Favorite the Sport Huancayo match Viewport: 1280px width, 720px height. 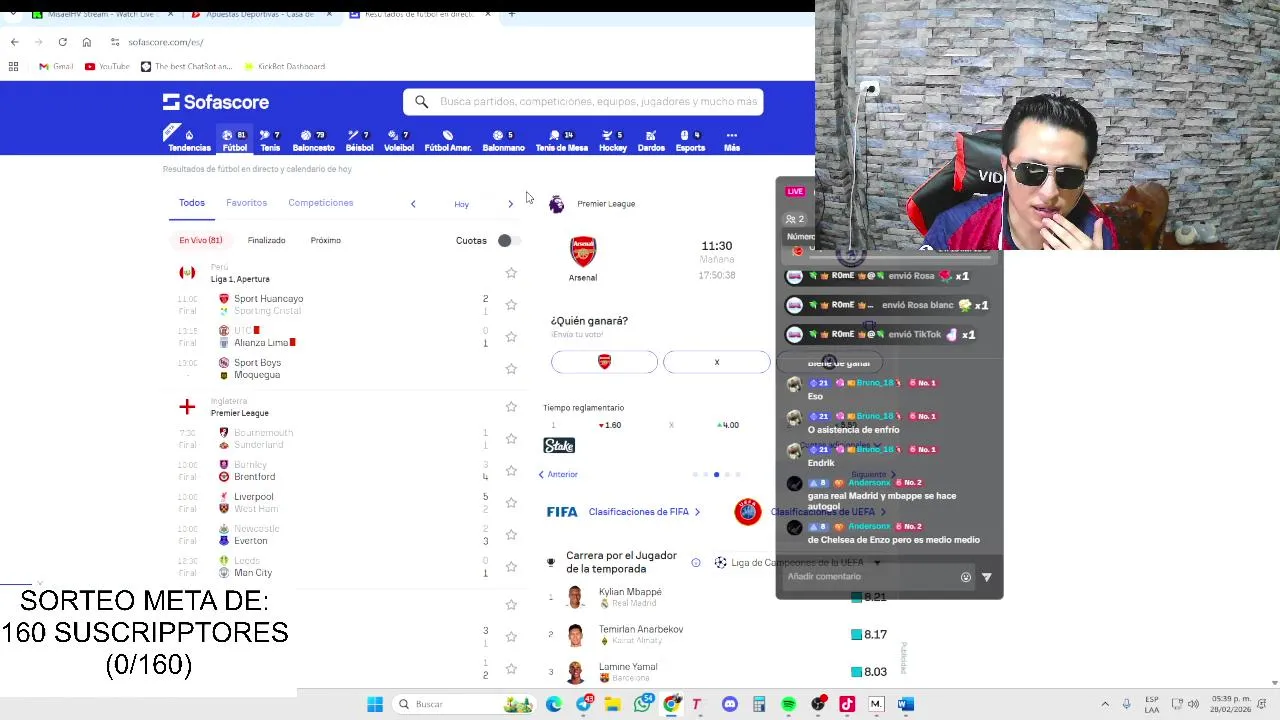pyautogui.click(x=511, y=304)
